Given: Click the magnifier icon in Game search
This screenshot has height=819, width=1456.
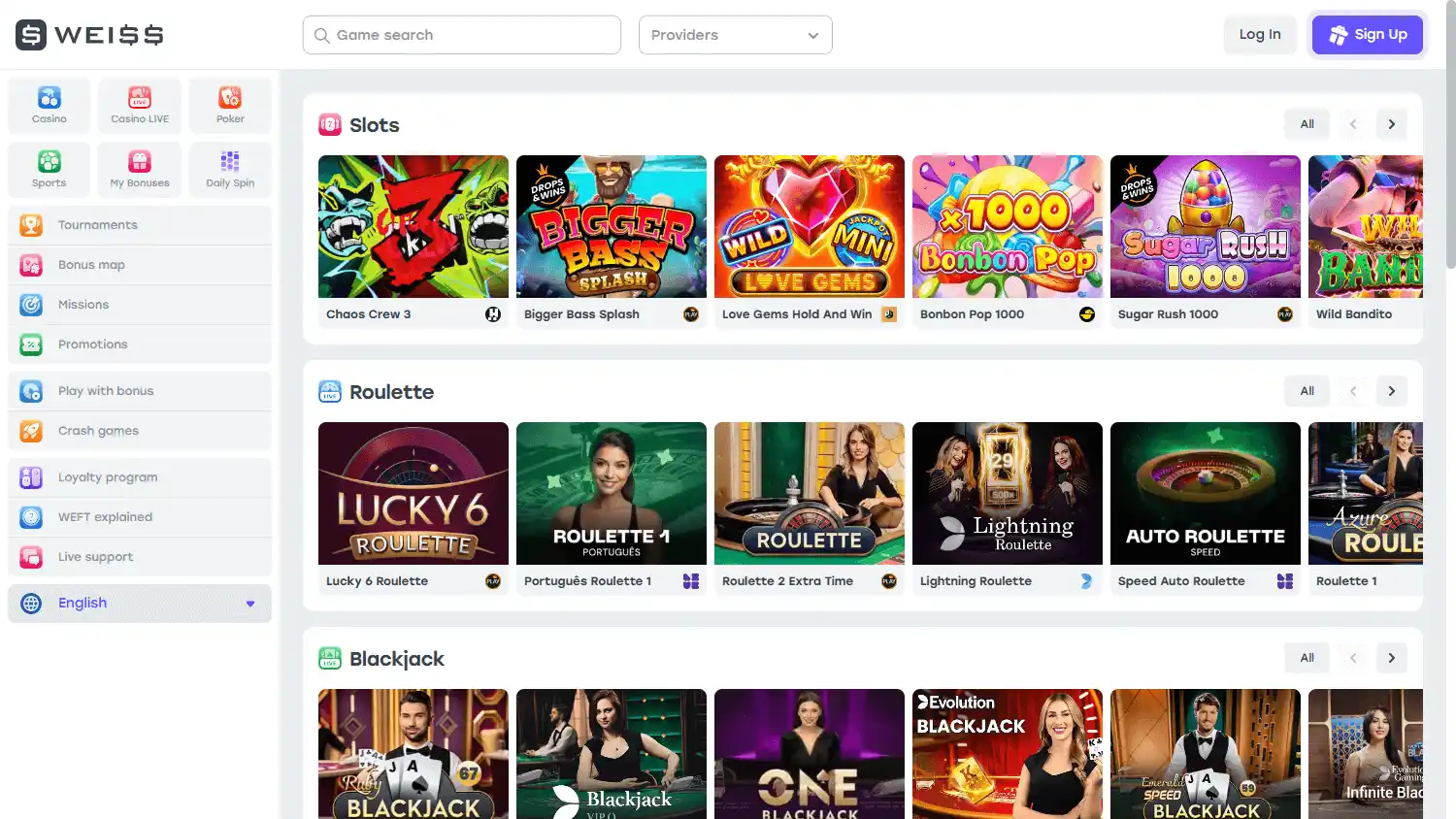Looking at the screenshot, I should point(322,36).
